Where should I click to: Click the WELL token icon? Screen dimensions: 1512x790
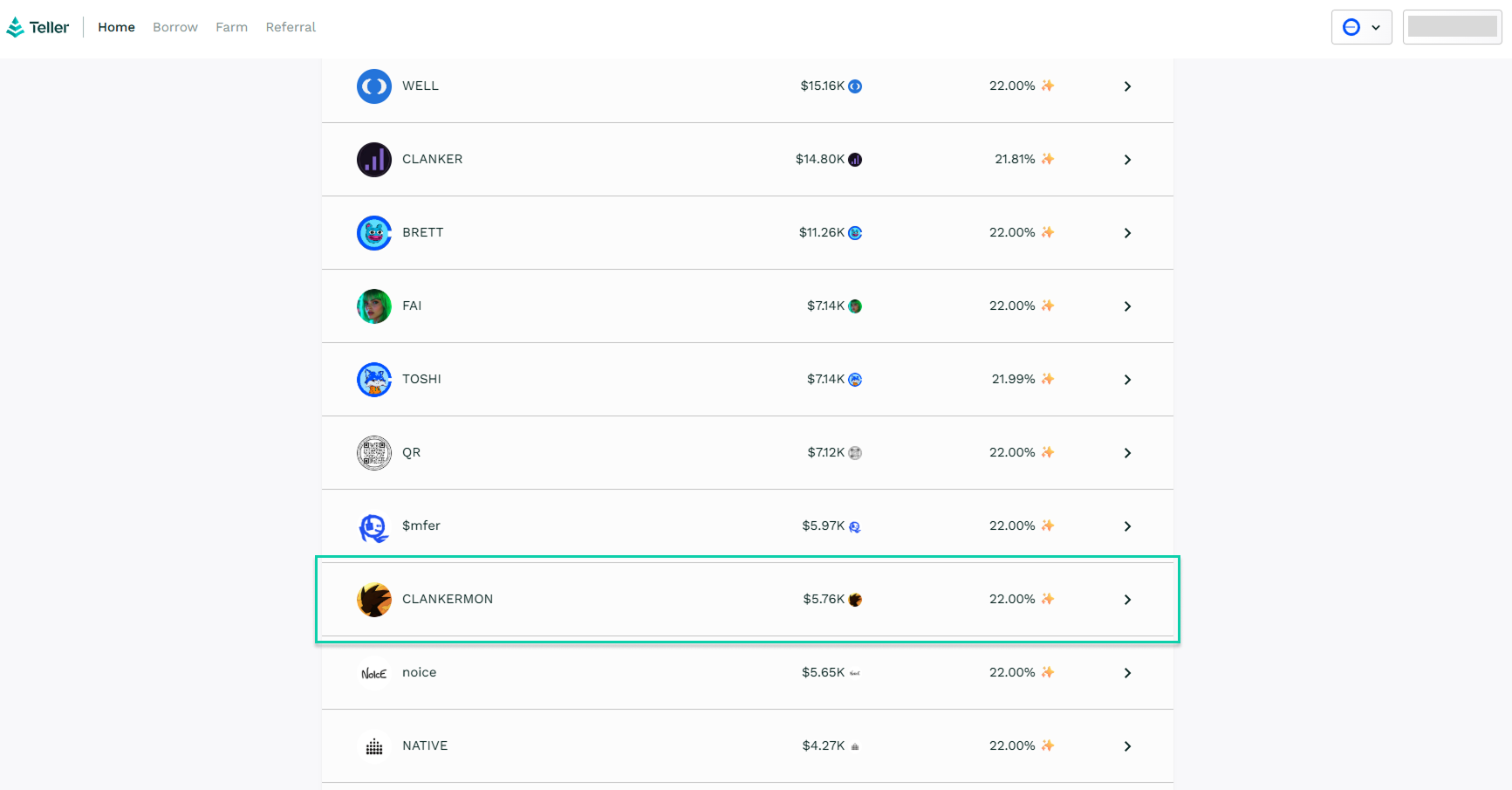[374, 86]
